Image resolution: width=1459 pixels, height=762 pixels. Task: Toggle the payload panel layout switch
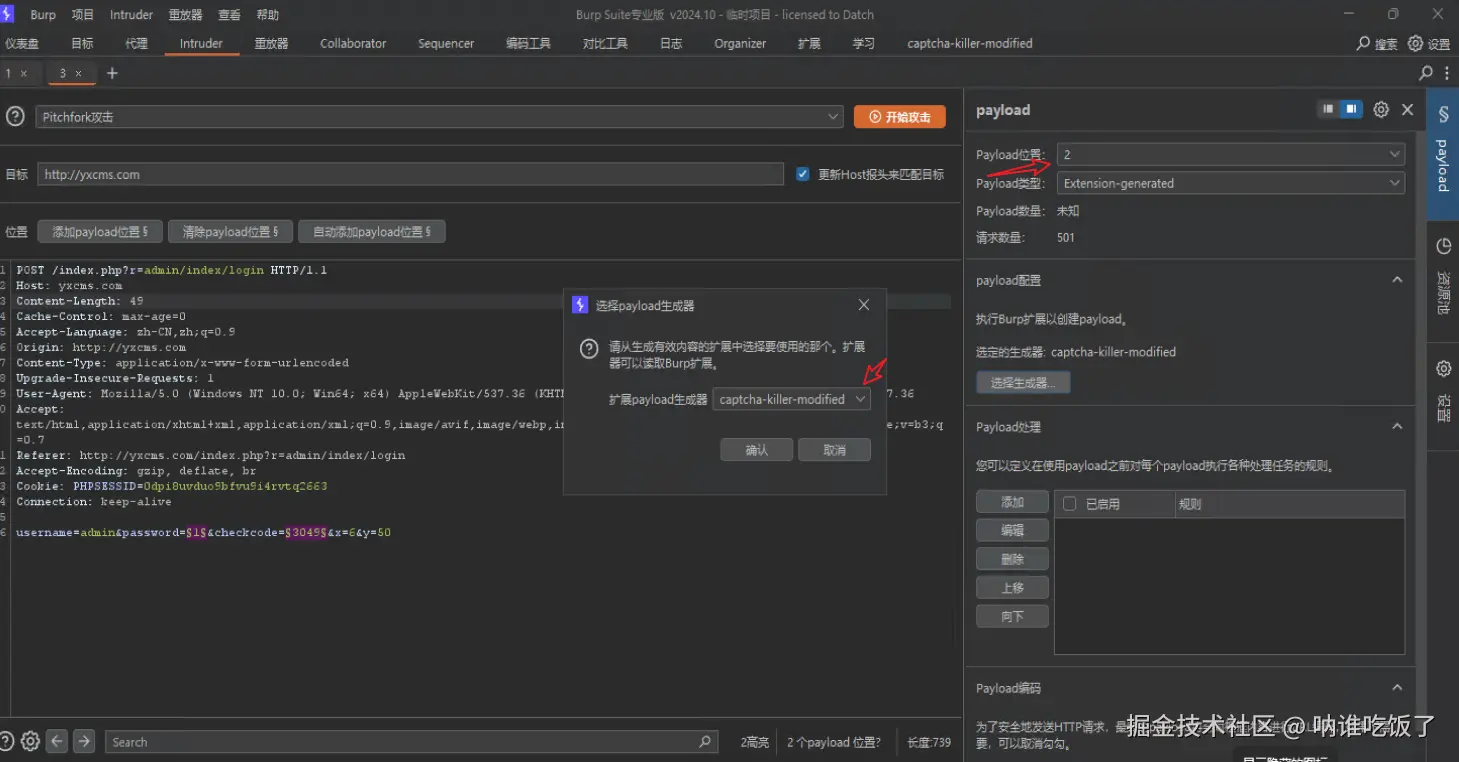pos(1340,110)
